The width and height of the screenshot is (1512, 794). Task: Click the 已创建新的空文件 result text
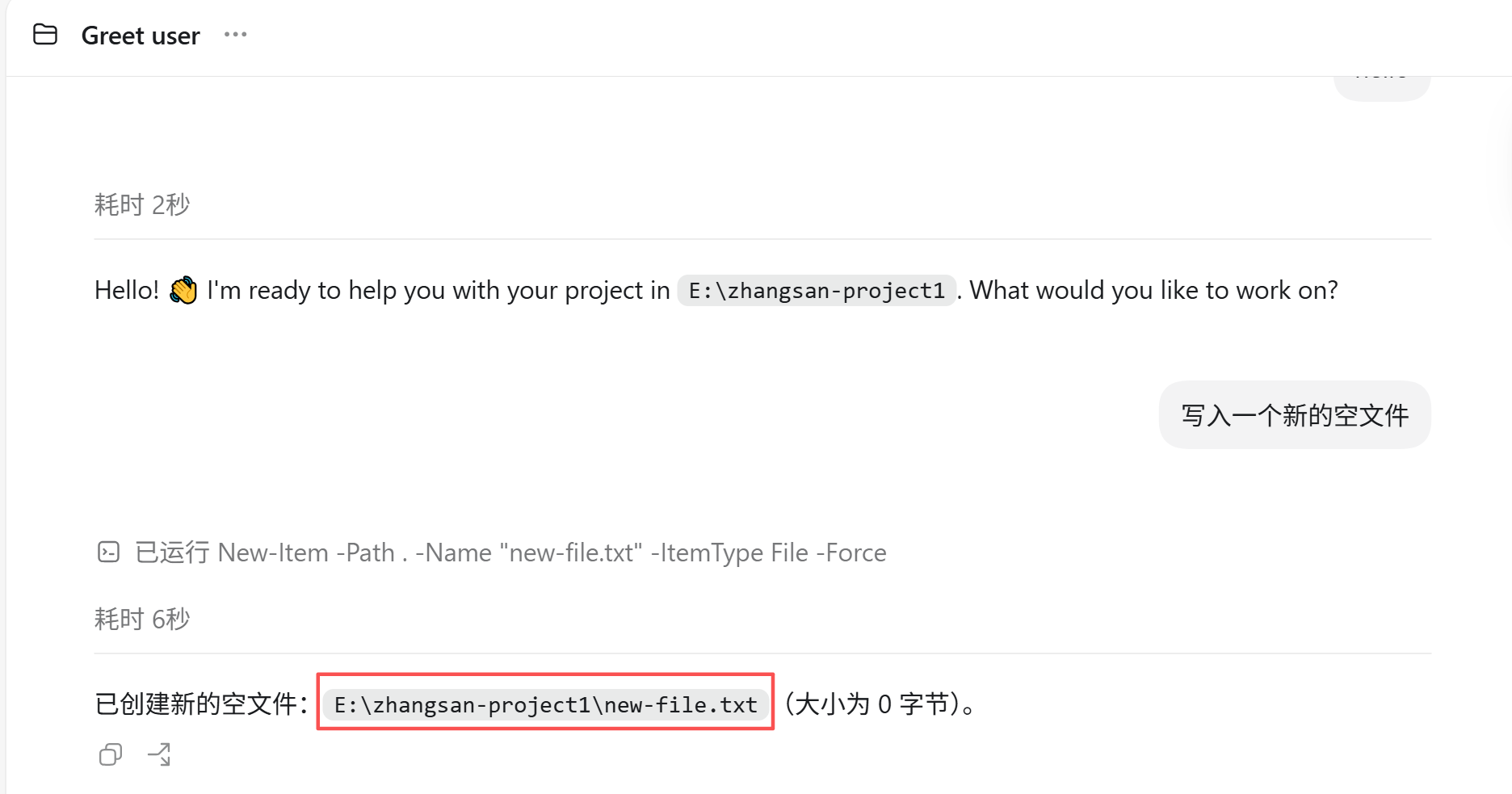point(201,704)
